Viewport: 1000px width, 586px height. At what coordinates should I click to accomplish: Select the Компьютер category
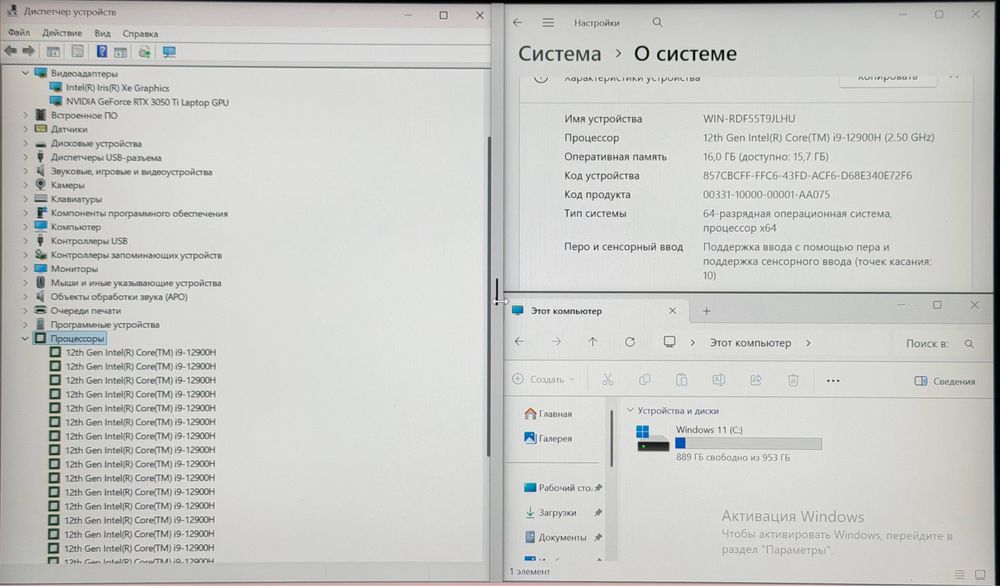pyautogui.click(x=76, y=227)
